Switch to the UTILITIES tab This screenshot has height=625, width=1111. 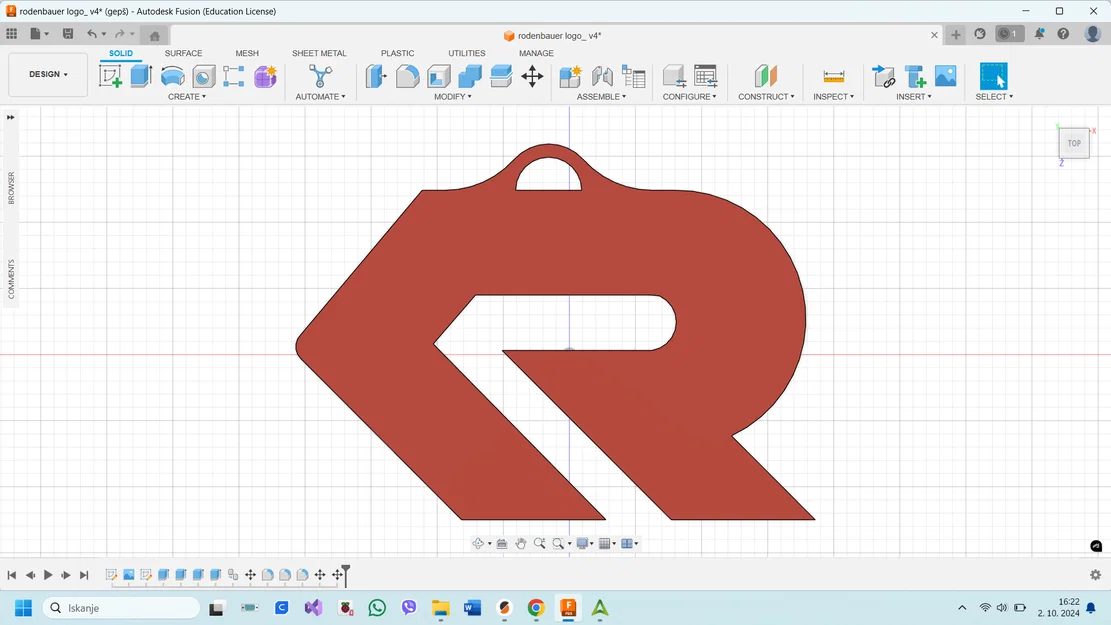point(467,53)
